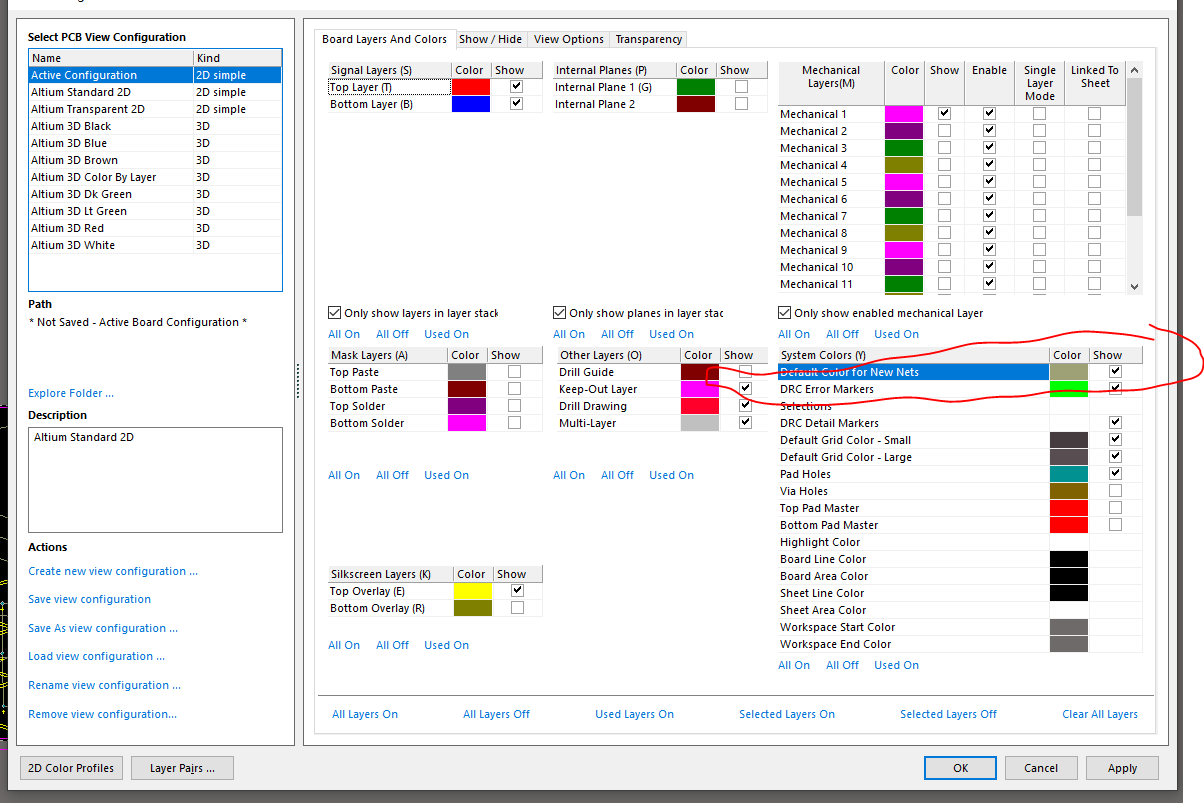Click Clear All Layers link
Viewport: 1204px width, 803px height.
coord(1100,714)
